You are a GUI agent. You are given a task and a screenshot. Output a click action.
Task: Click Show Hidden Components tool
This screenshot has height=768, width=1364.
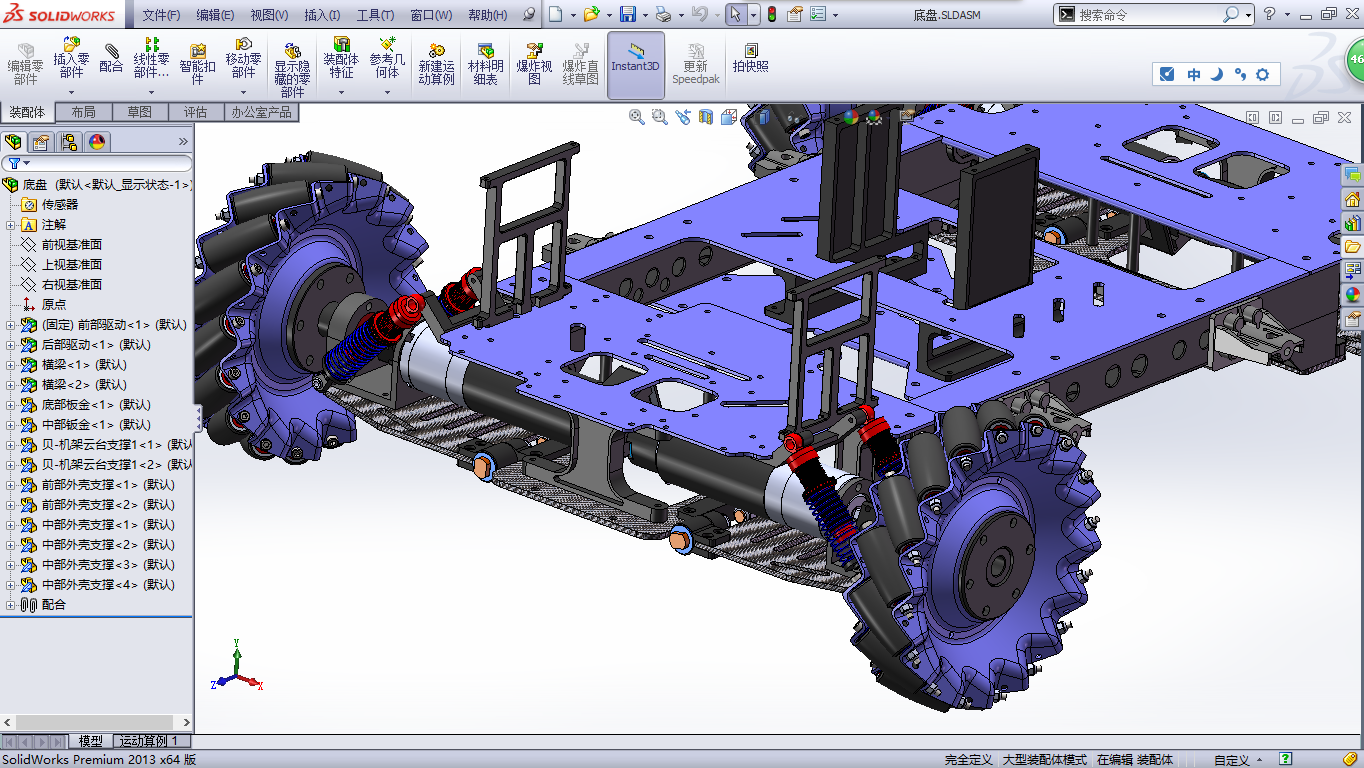click(x=292, y=70)
